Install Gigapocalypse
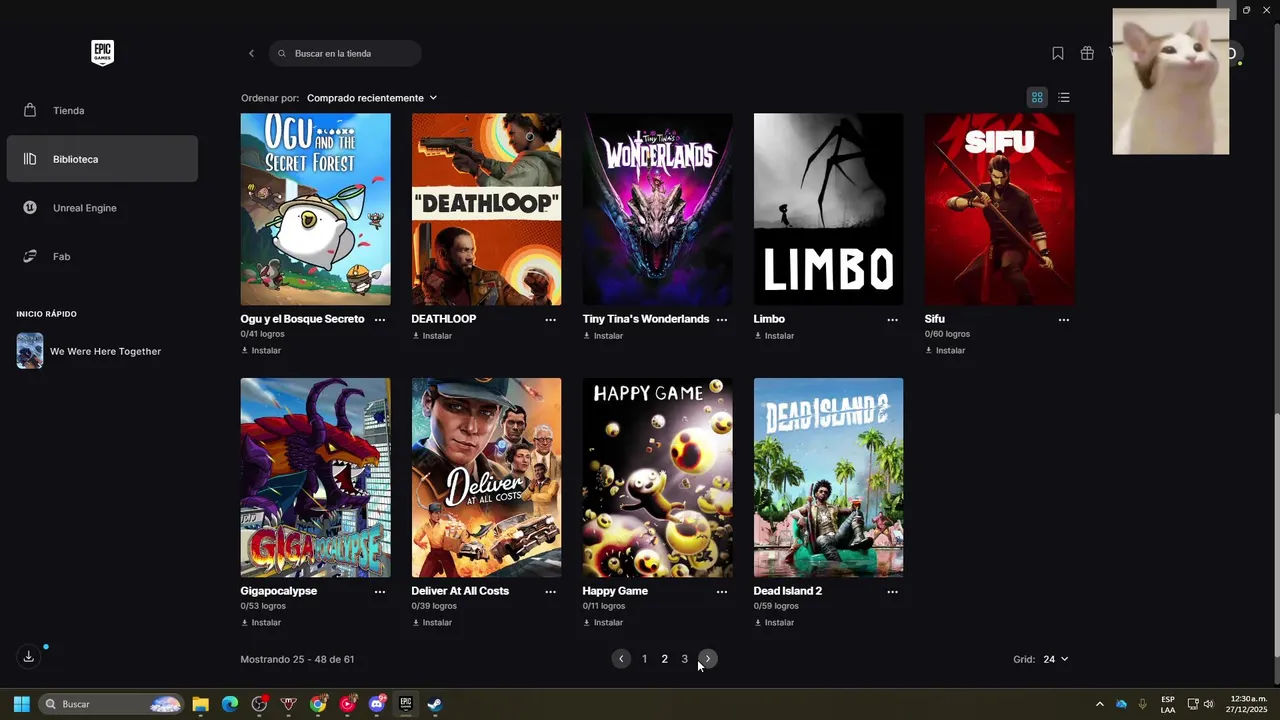This screenshot has width=1280, height=720. (x=261, y=623)
